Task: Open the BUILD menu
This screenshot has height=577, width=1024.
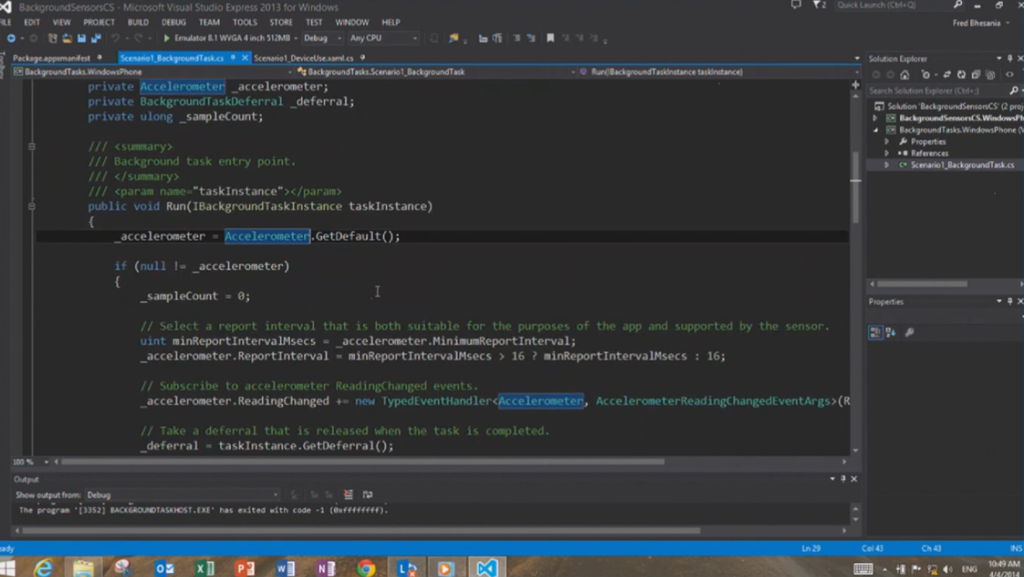Action: [x=138, y=22]
